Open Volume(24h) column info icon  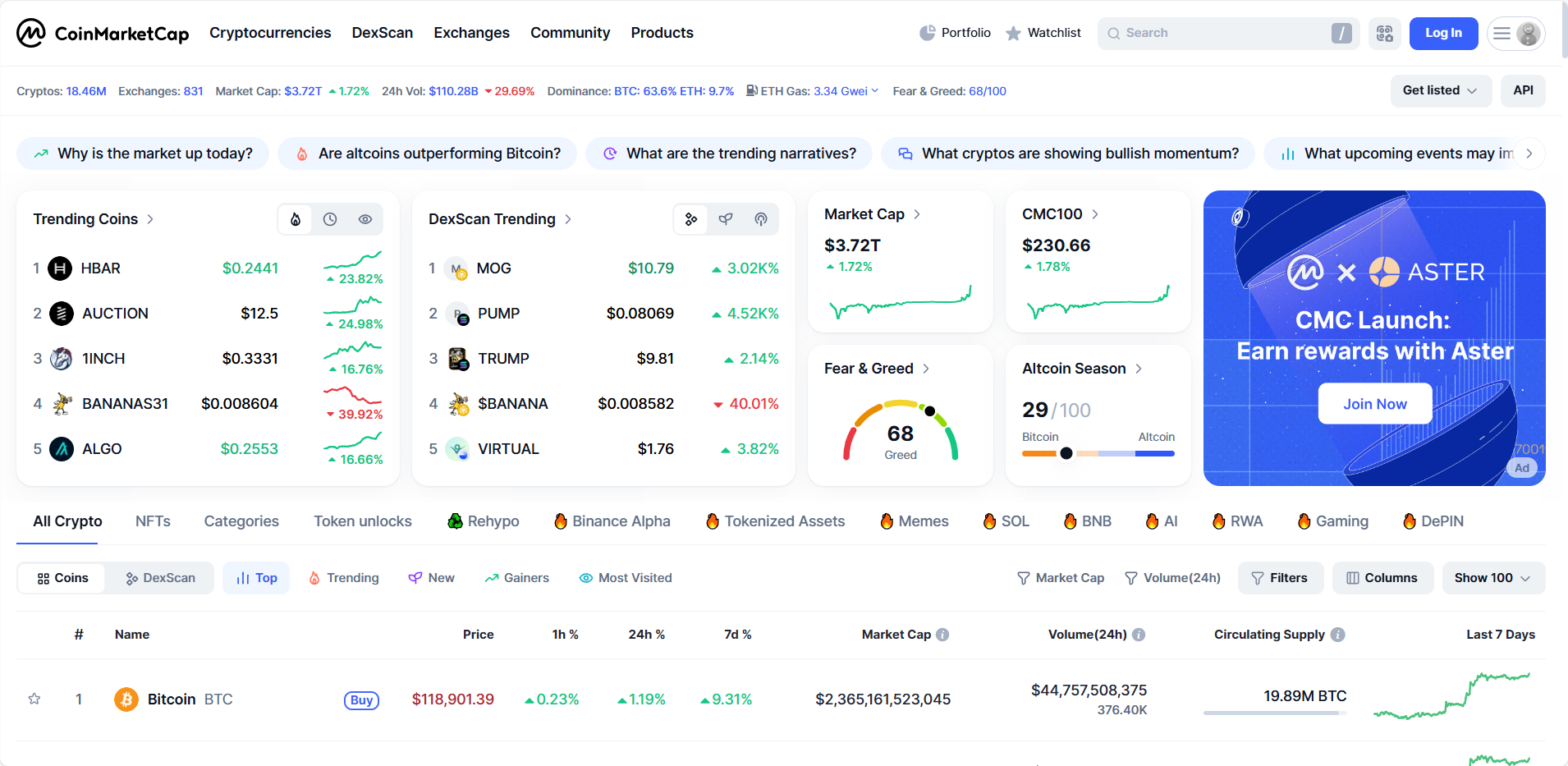1139,635
